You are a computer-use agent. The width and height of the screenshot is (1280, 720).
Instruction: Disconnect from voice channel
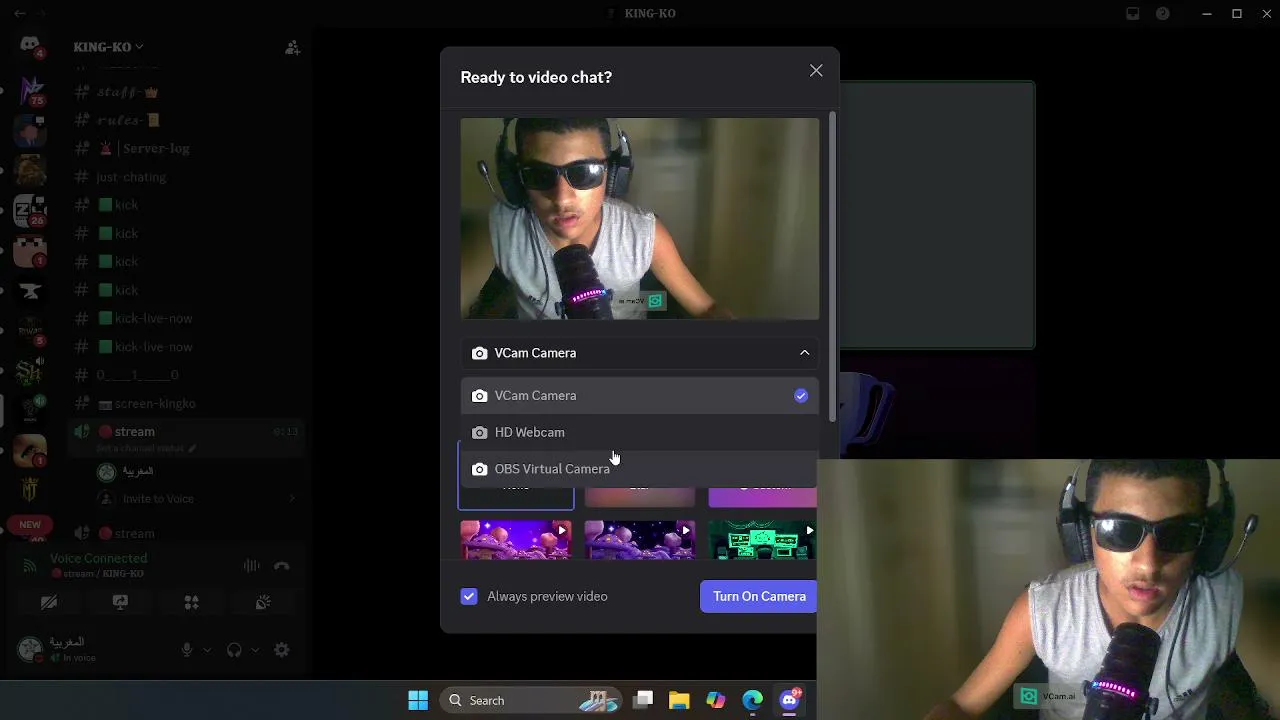click(x=282, y=566)
